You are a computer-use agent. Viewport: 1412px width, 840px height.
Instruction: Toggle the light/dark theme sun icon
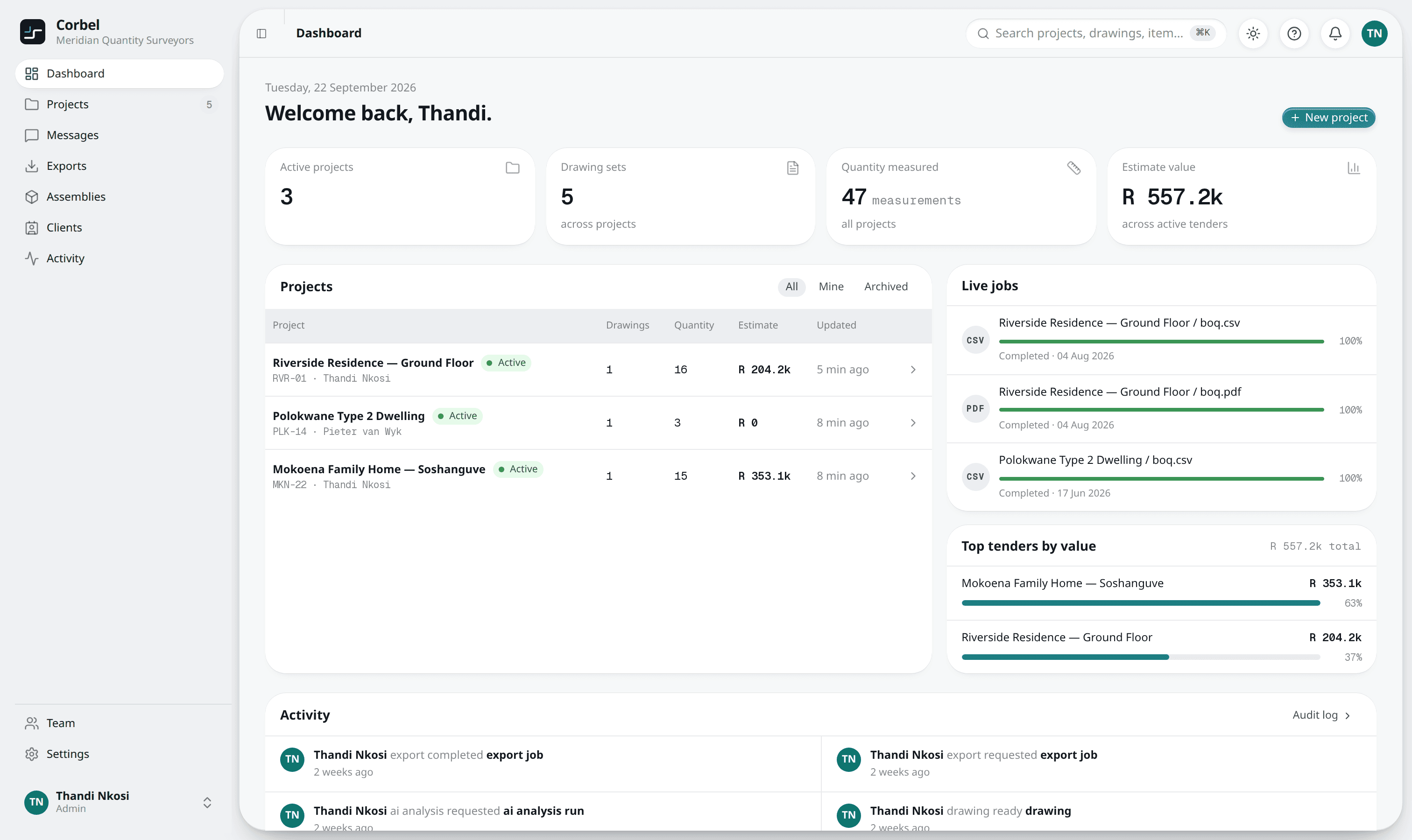(1253, 34)
